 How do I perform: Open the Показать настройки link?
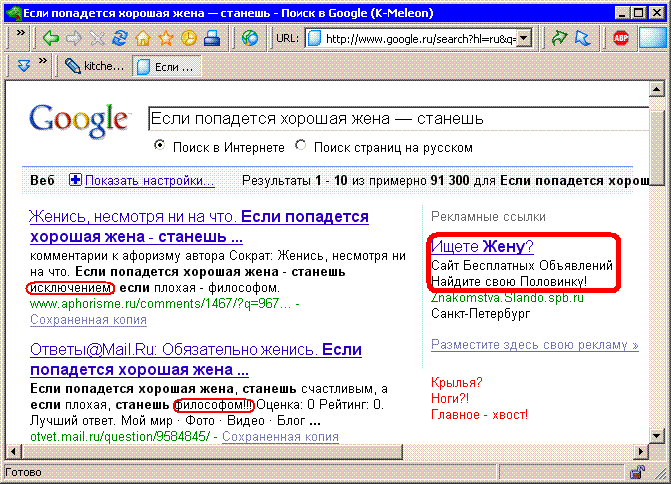click(x=150, y=181)
